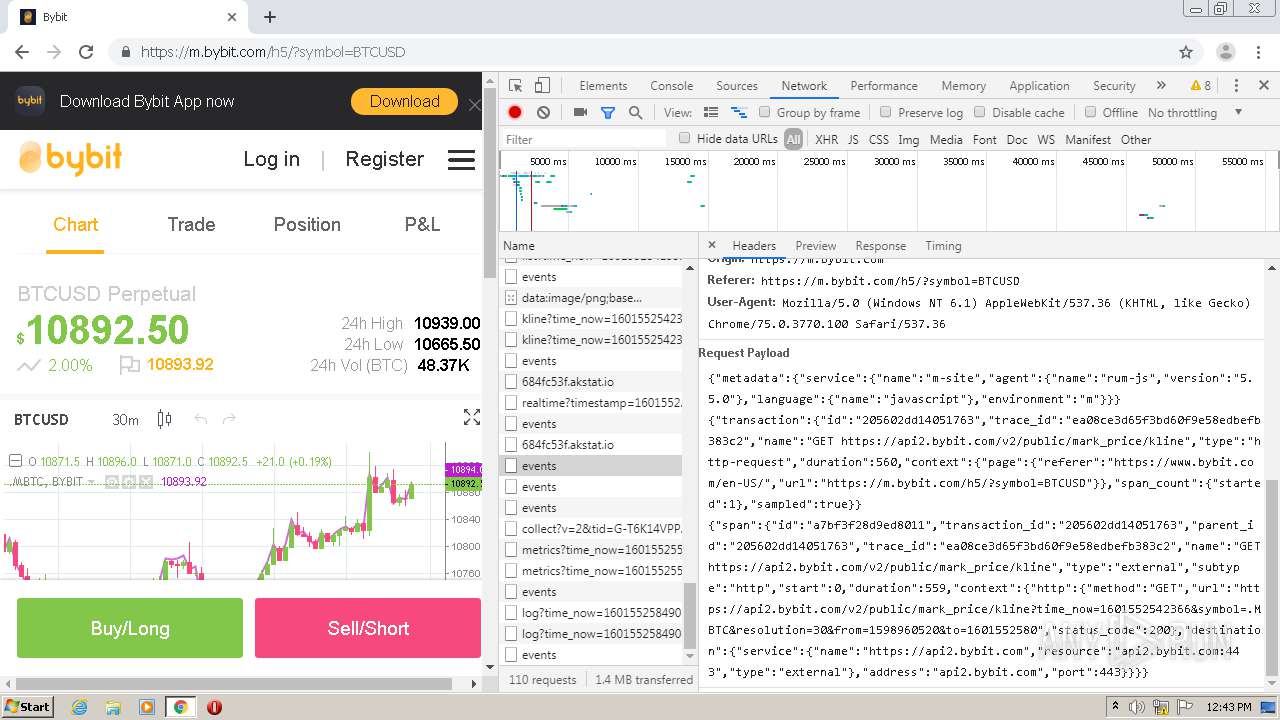Open the Log in link
Image resolution: width=1280 pixels, height=720 pixels.
[x=271, y=159]
